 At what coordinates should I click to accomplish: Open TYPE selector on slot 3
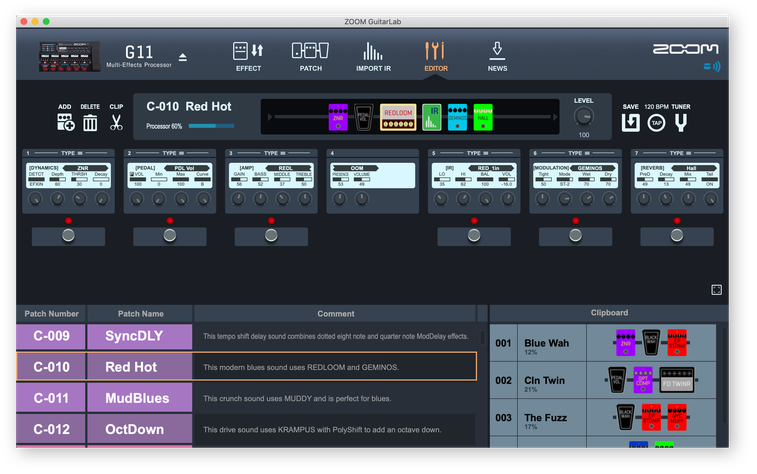[x=274, y=153]
